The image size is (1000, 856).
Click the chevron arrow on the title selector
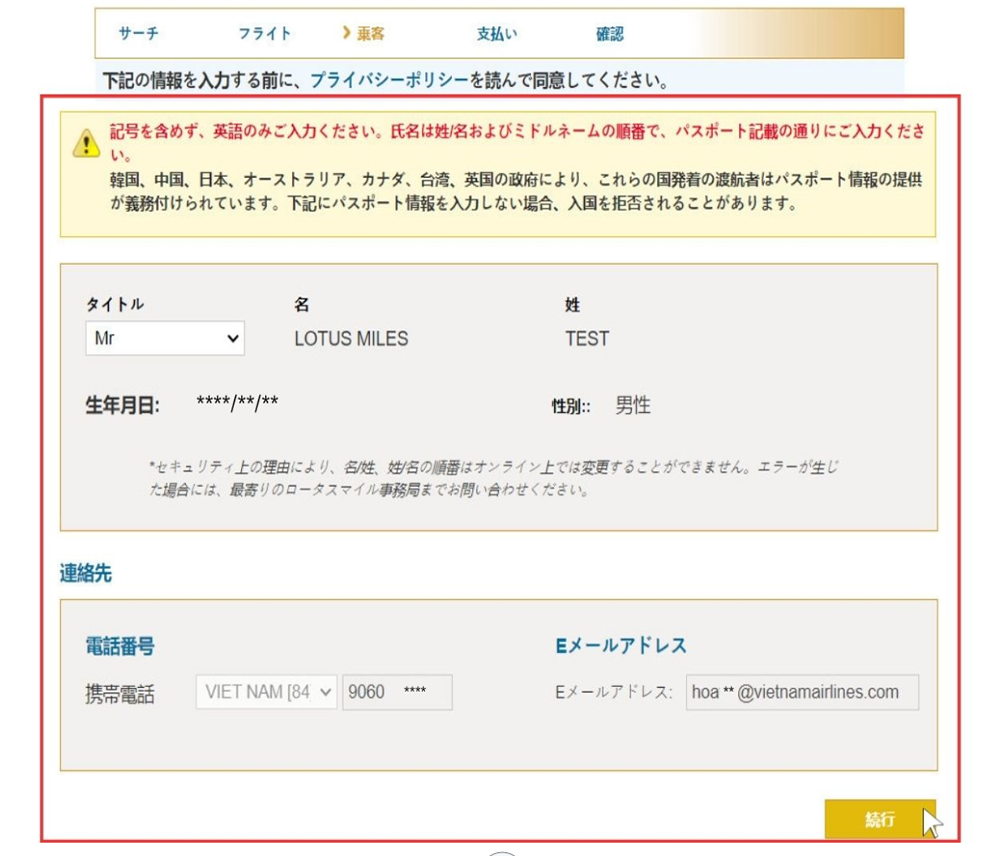232,338
